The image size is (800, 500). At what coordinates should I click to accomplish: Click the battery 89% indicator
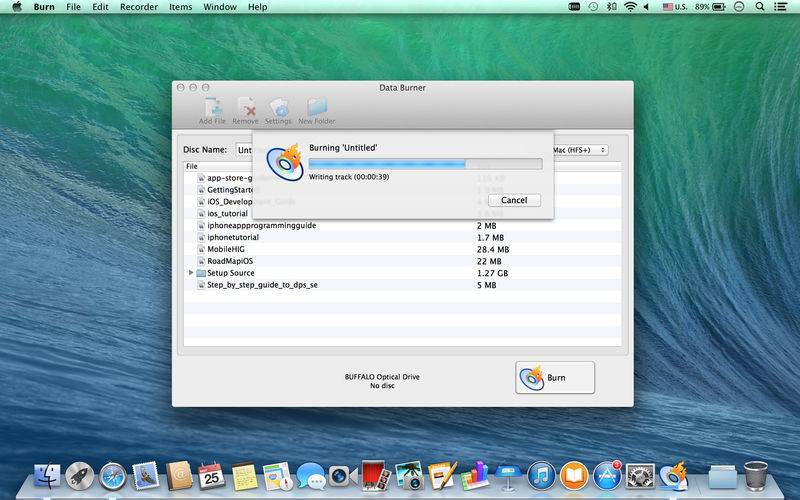pos(710,7)
